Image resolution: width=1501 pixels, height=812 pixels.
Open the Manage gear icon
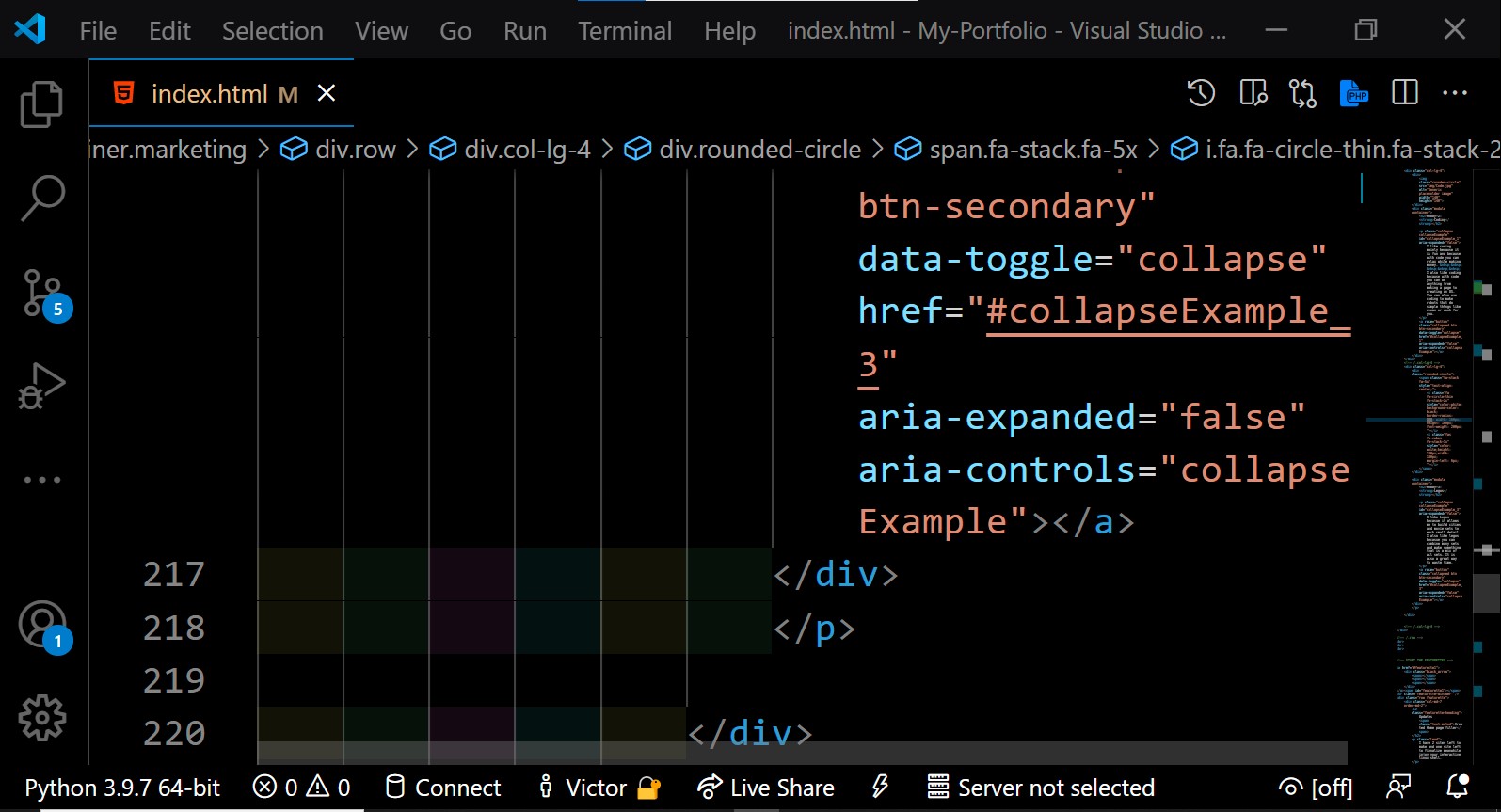tap(42, 719)
